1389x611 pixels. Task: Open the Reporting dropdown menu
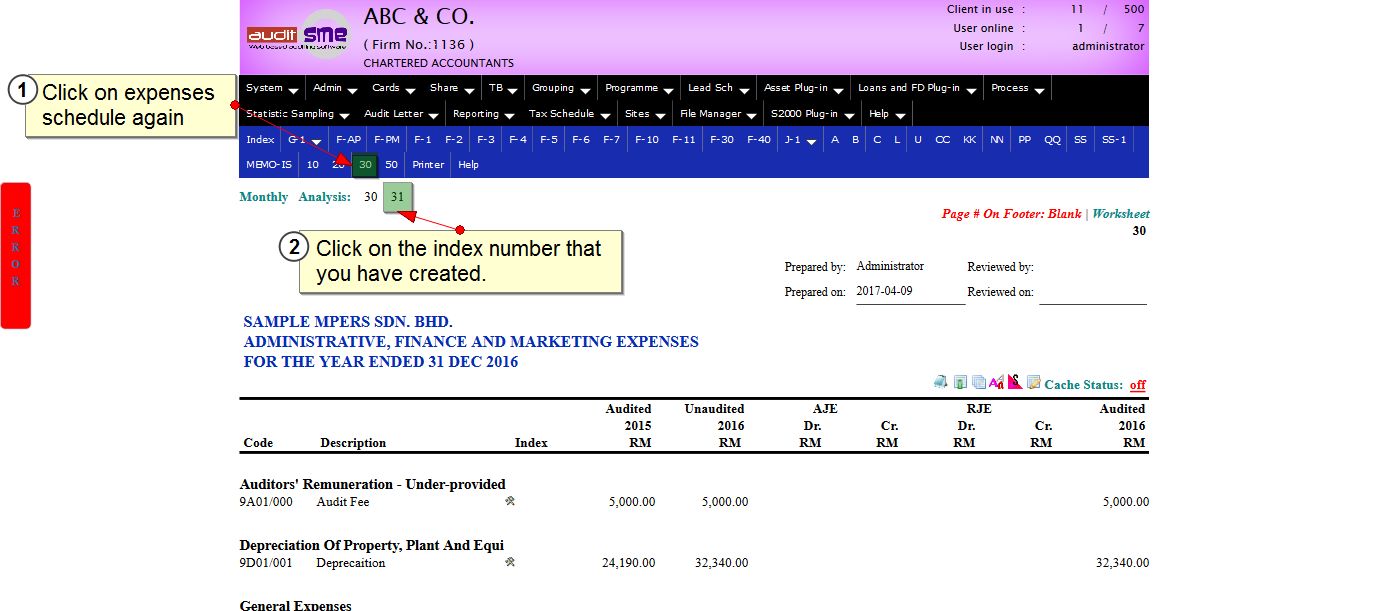[x=483, y=114]
